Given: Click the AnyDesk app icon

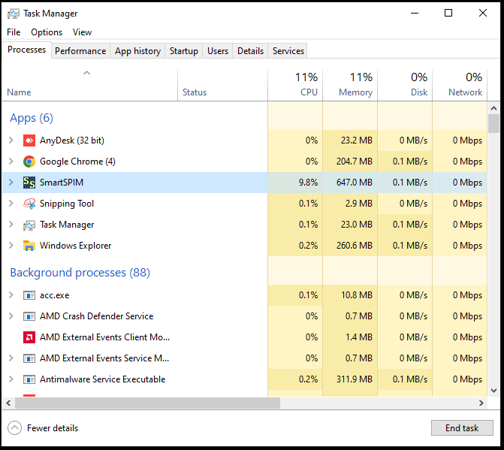Looking at the screenshot, I should pyautogui.click(x=29, y=141).
